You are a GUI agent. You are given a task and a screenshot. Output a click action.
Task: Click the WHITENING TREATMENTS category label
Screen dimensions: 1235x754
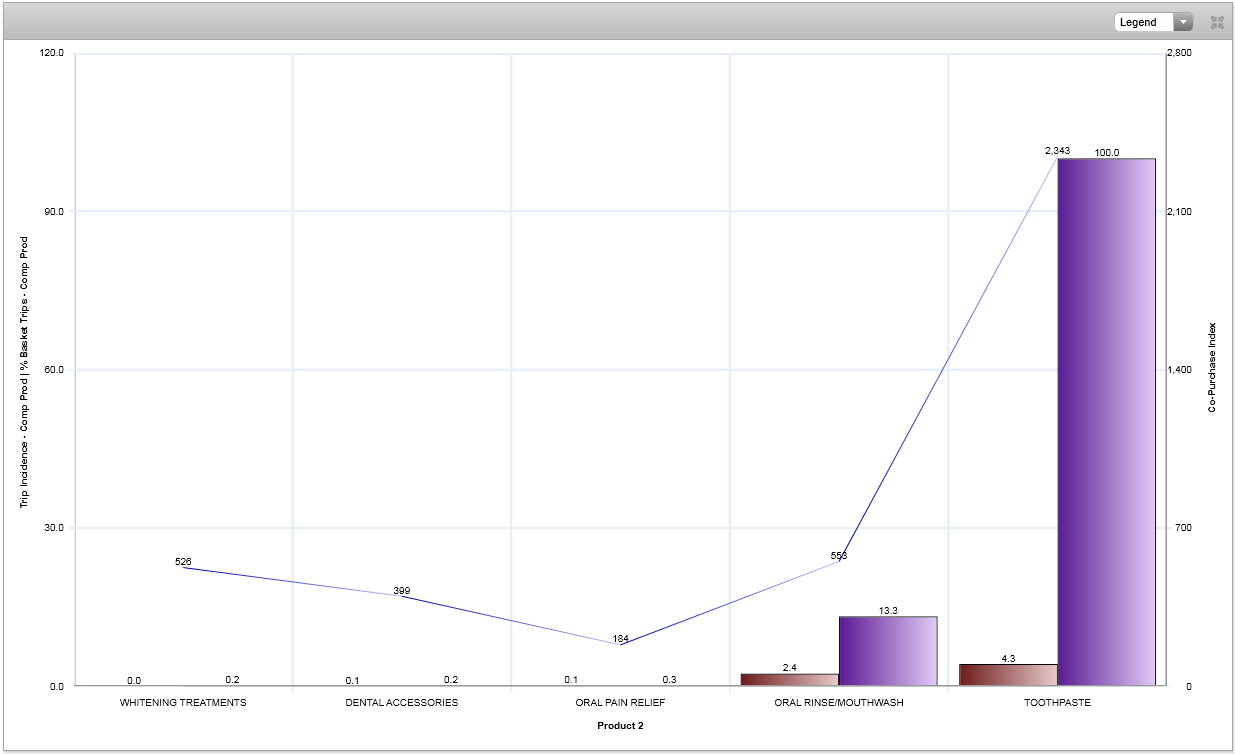(x=183, y=703)
